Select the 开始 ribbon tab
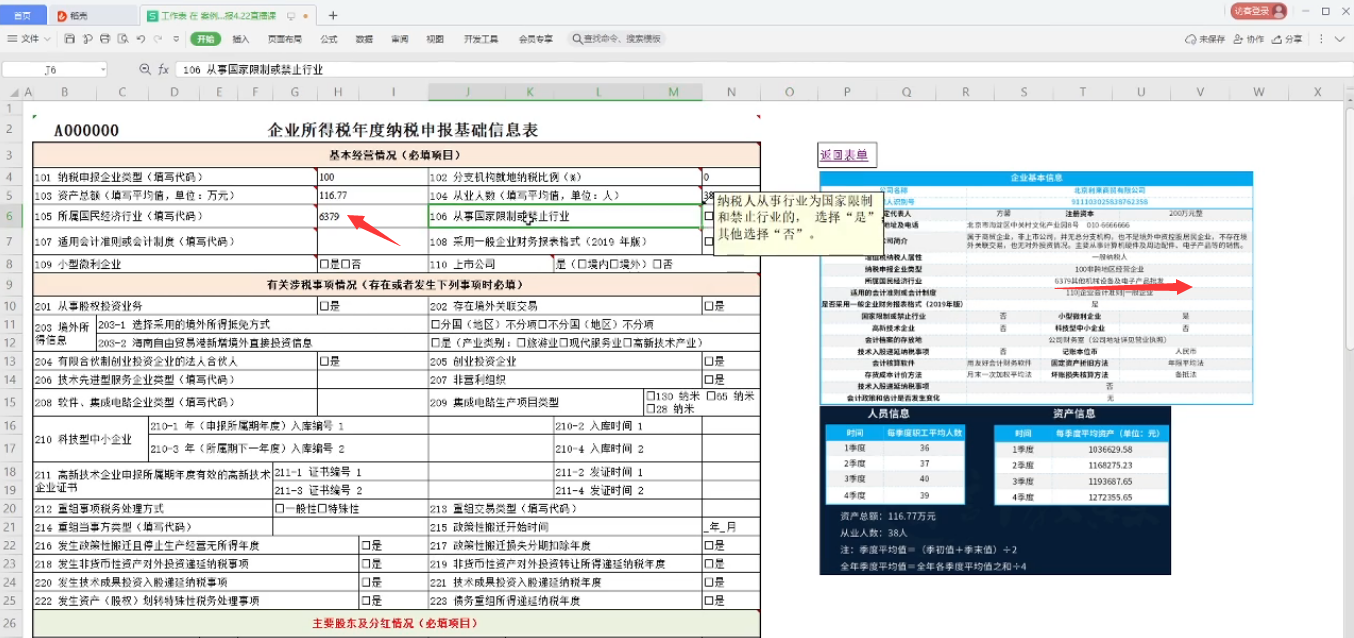 [x=205, y=39]
